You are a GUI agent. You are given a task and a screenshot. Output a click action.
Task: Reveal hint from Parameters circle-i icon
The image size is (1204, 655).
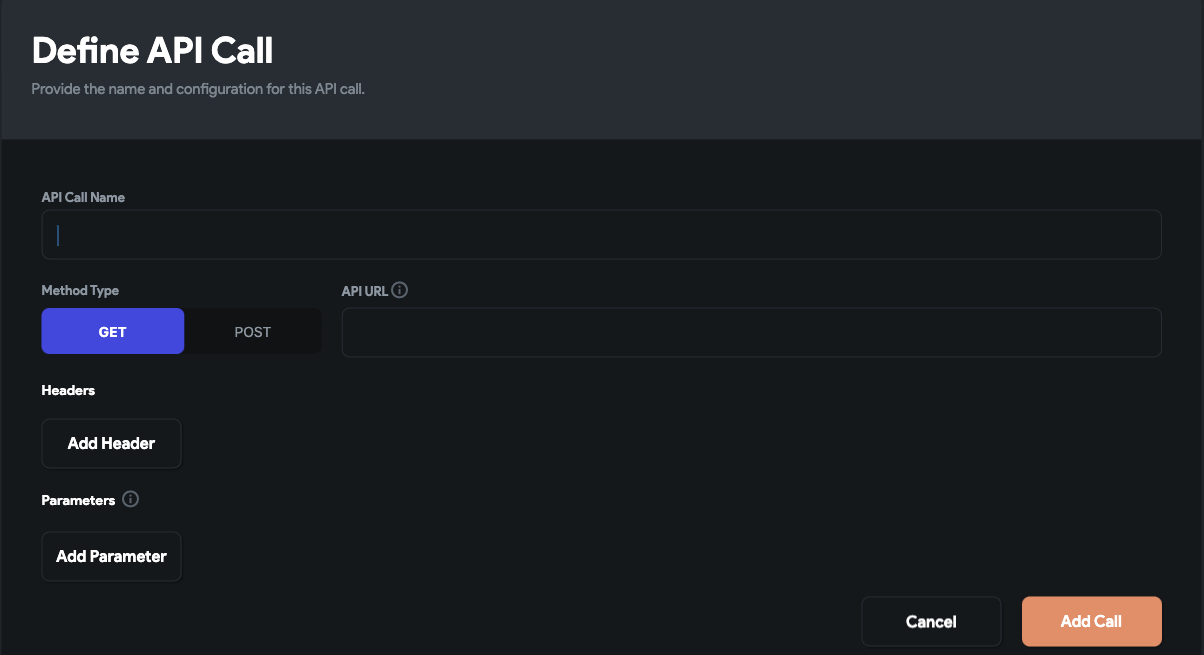click(130, 499)
